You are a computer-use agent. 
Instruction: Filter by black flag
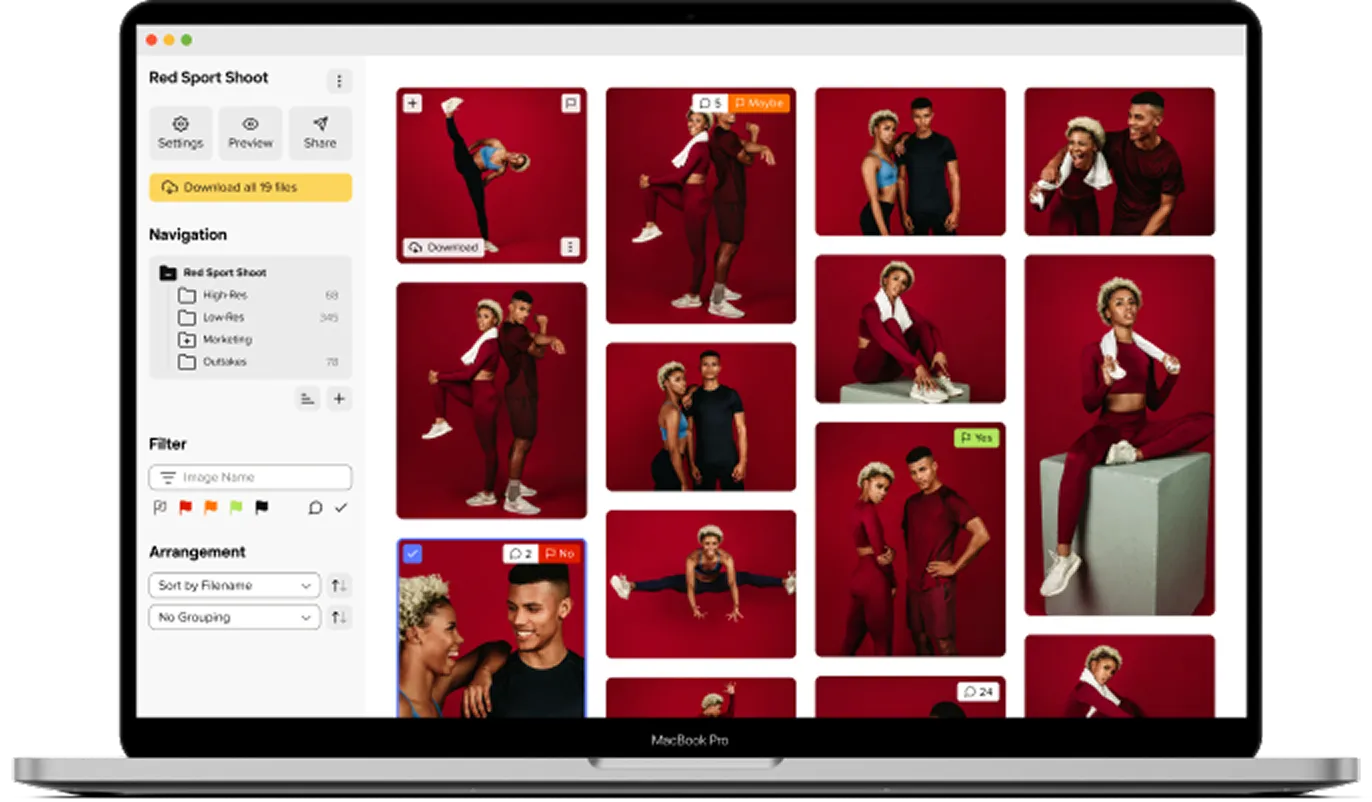point(262,508)
